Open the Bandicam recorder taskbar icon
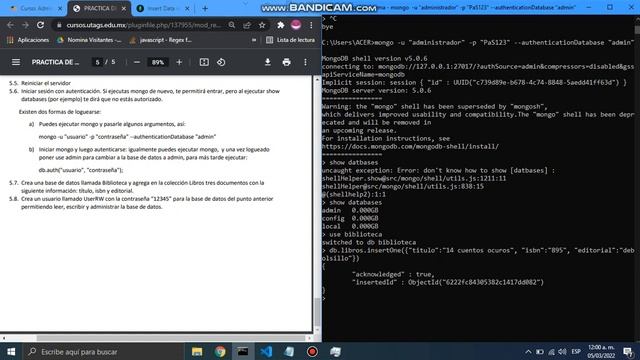This screenshot has width=640, height=360. click(x=312, y=351)
